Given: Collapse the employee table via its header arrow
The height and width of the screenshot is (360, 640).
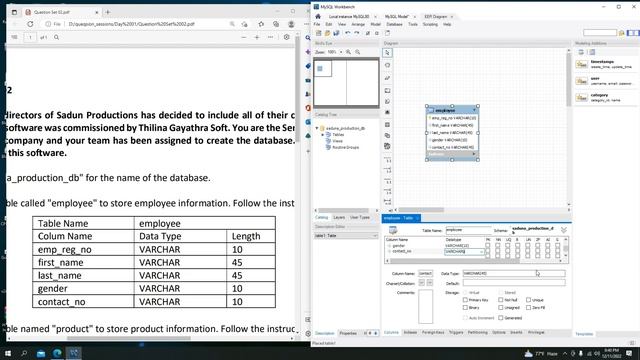Looking at the screenshot, I should tap(474, 110).
